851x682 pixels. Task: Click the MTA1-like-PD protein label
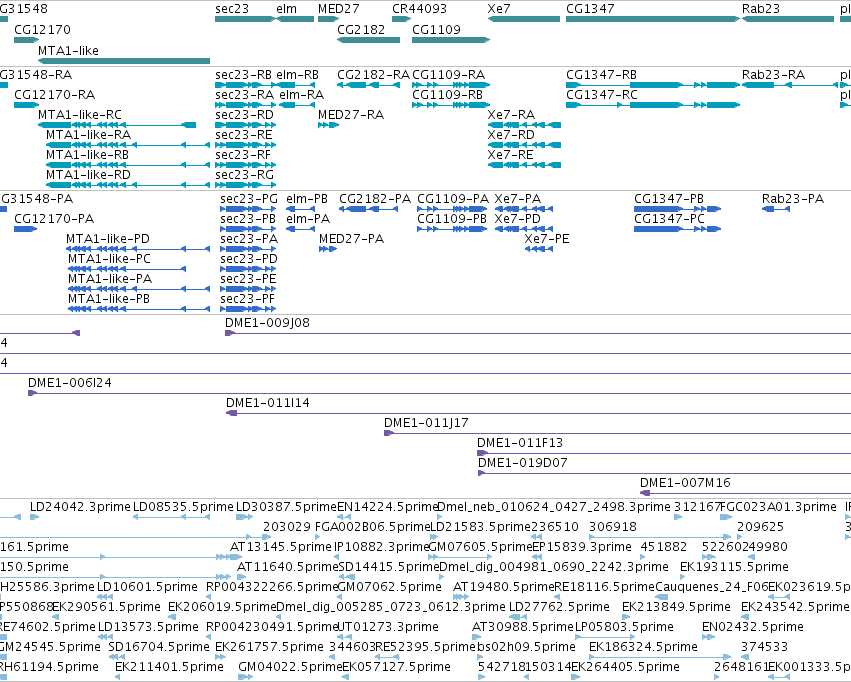107,239
